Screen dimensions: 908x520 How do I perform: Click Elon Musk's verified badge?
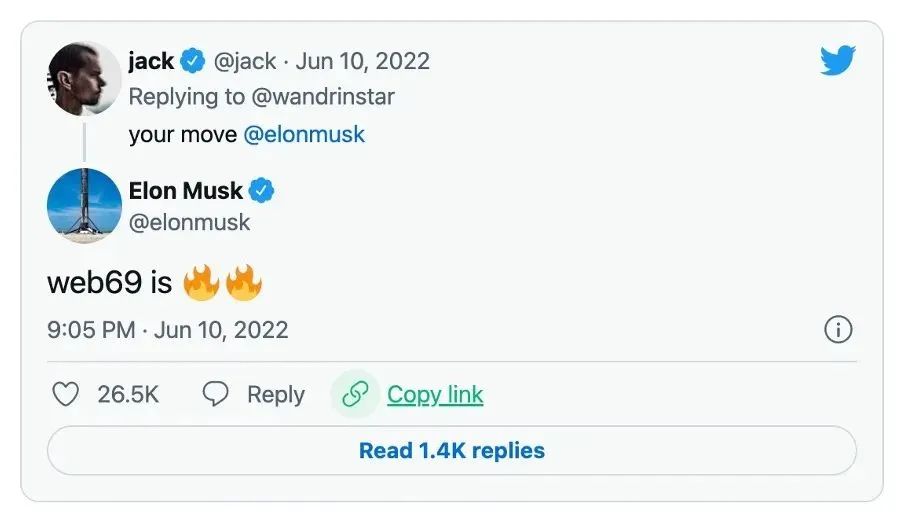[262, 190]
